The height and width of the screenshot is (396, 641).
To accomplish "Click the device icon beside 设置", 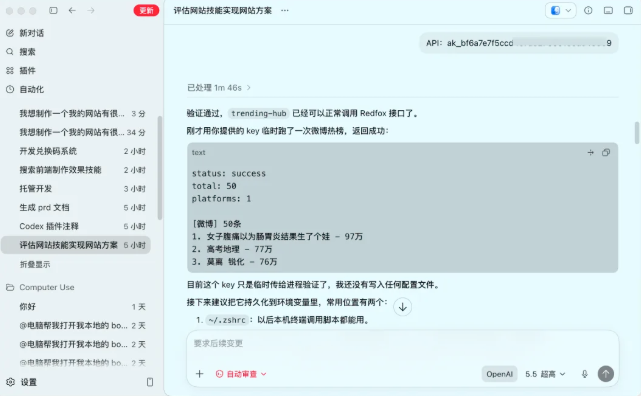I will (x=150, y=382).
